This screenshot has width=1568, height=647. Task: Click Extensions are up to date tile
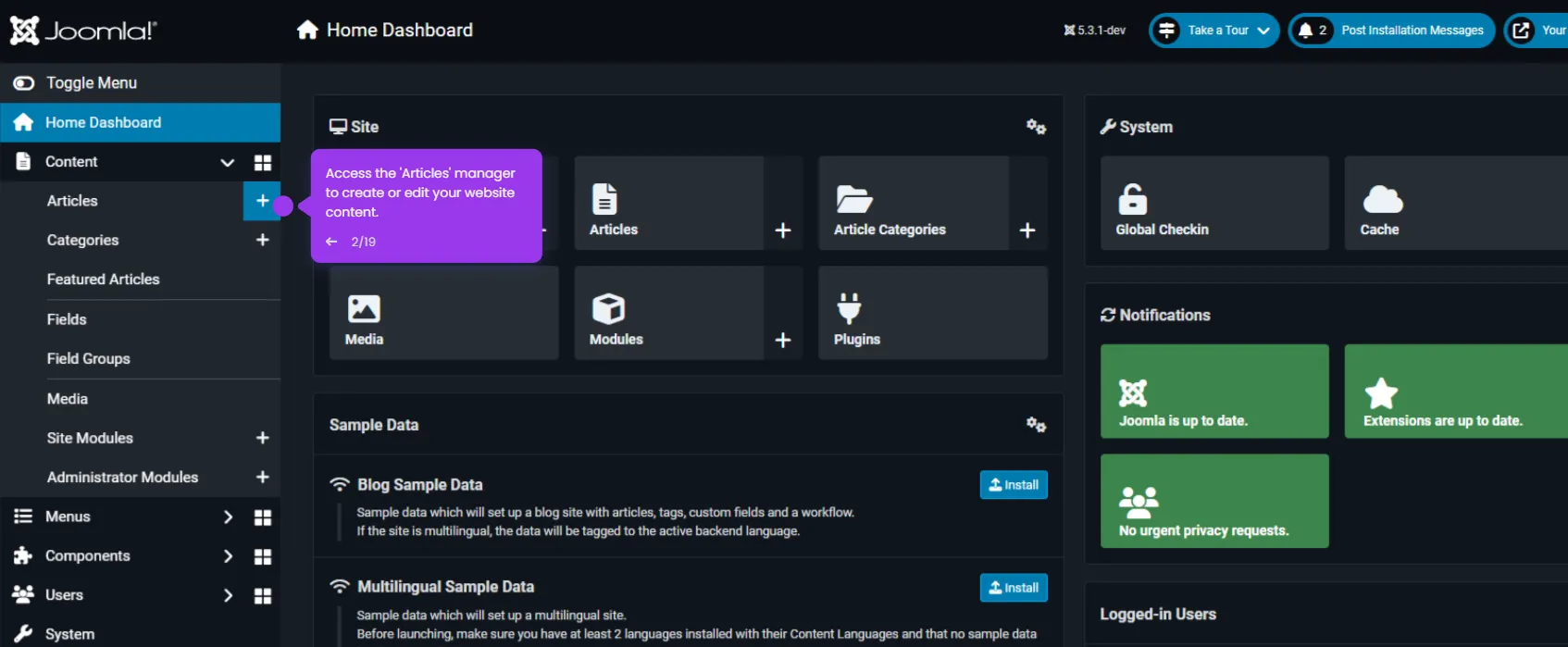pyautogui.click(x=1456, y=392)
